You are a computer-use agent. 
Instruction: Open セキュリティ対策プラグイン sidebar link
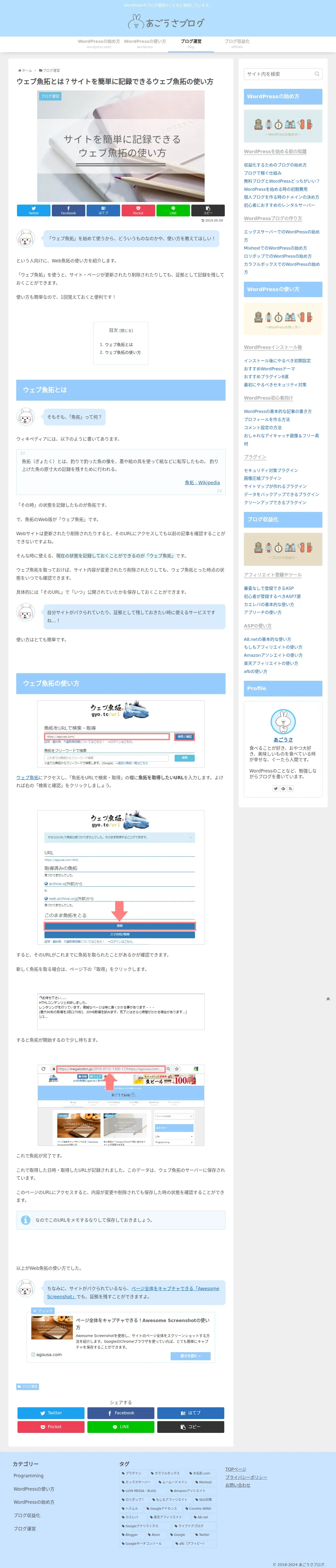[271, 470]
